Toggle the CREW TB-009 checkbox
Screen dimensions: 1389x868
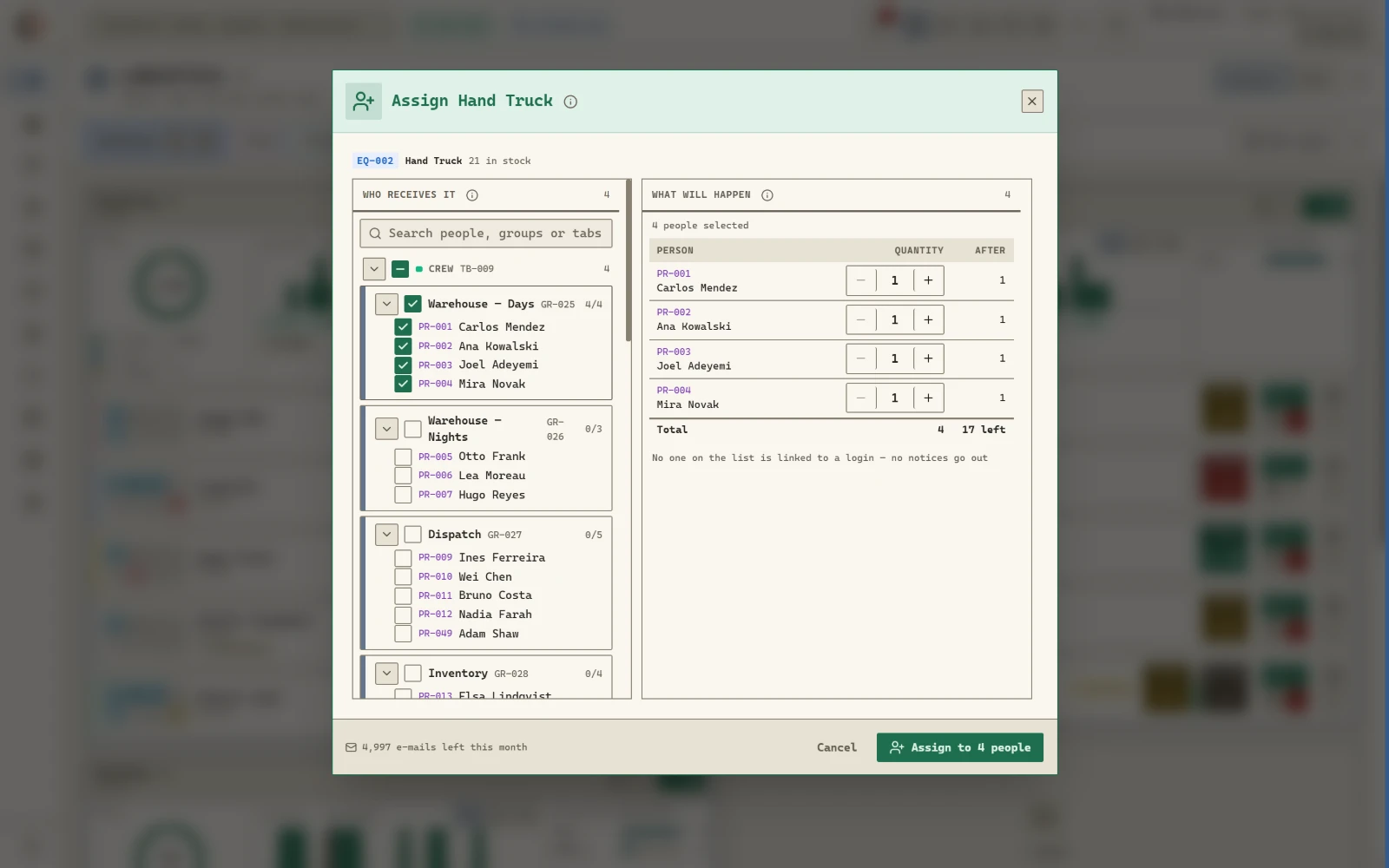[400, 269]
